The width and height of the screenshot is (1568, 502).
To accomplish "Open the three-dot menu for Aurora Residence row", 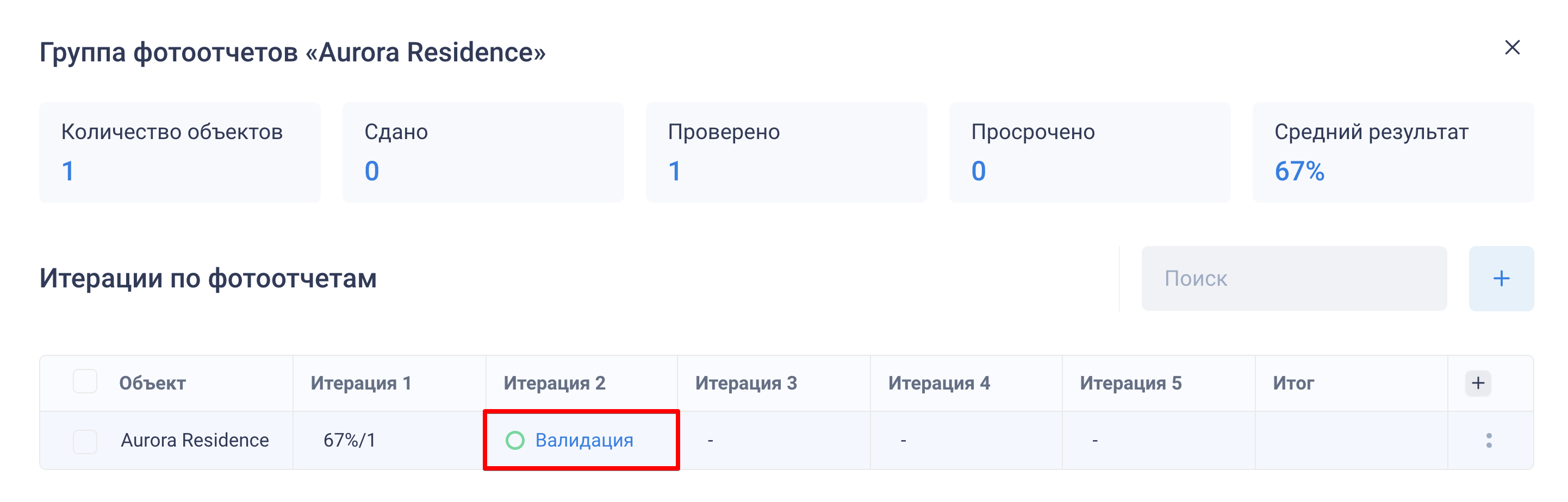I will tap(1488, 441).
